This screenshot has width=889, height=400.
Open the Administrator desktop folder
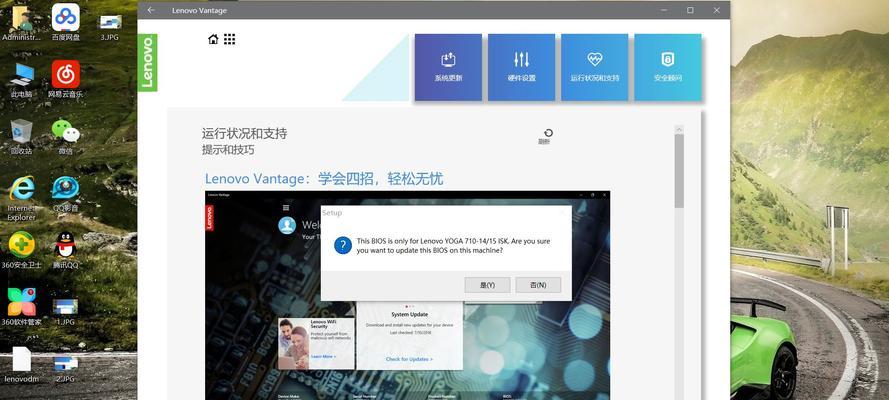tap(22, 23)
